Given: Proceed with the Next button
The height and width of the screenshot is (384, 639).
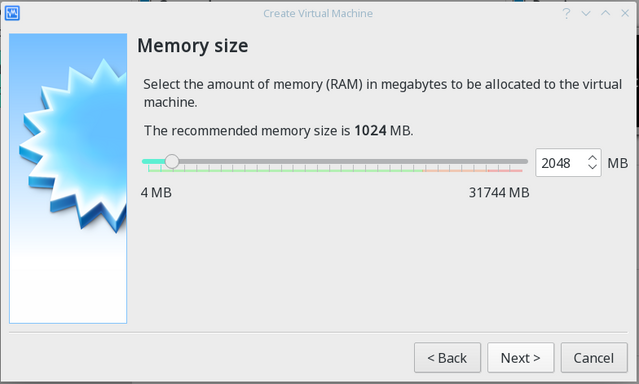Looking at the screenshot, I should (x=520, y=358).
